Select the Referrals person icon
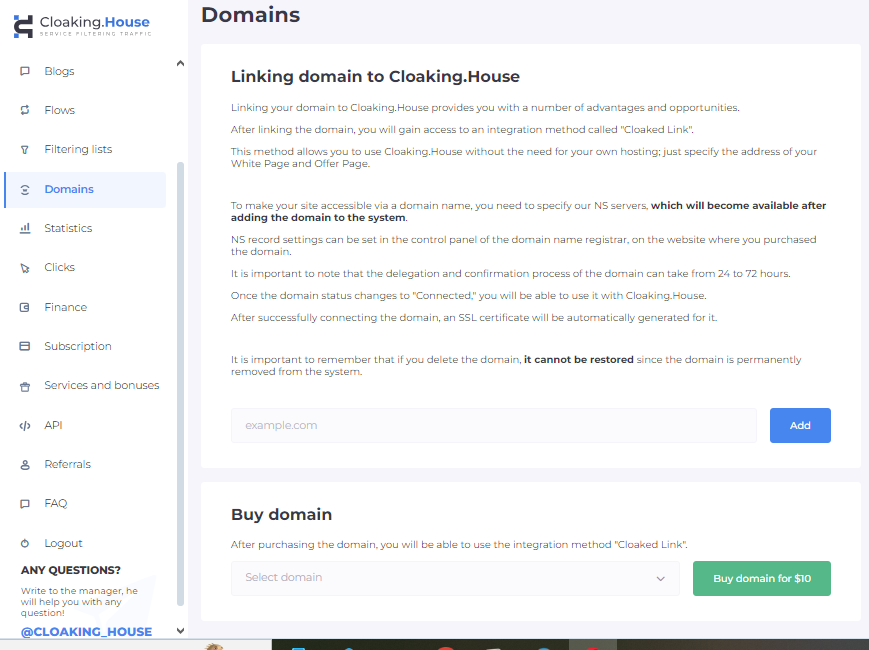Screen dimensions: 869x650 point(24,463)
